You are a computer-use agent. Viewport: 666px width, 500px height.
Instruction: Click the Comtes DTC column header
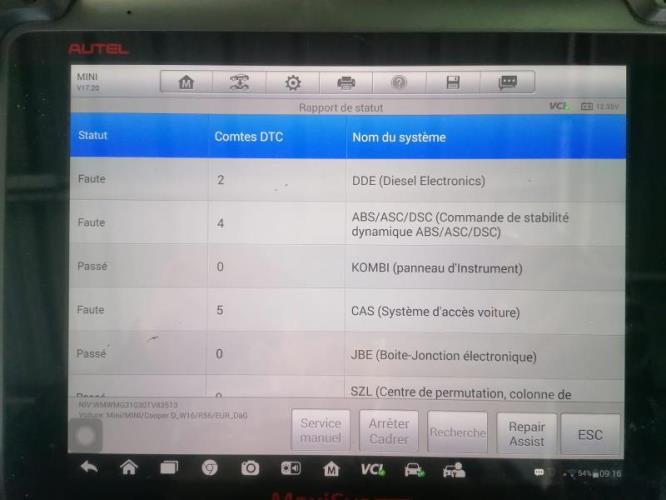coord(248,137)
